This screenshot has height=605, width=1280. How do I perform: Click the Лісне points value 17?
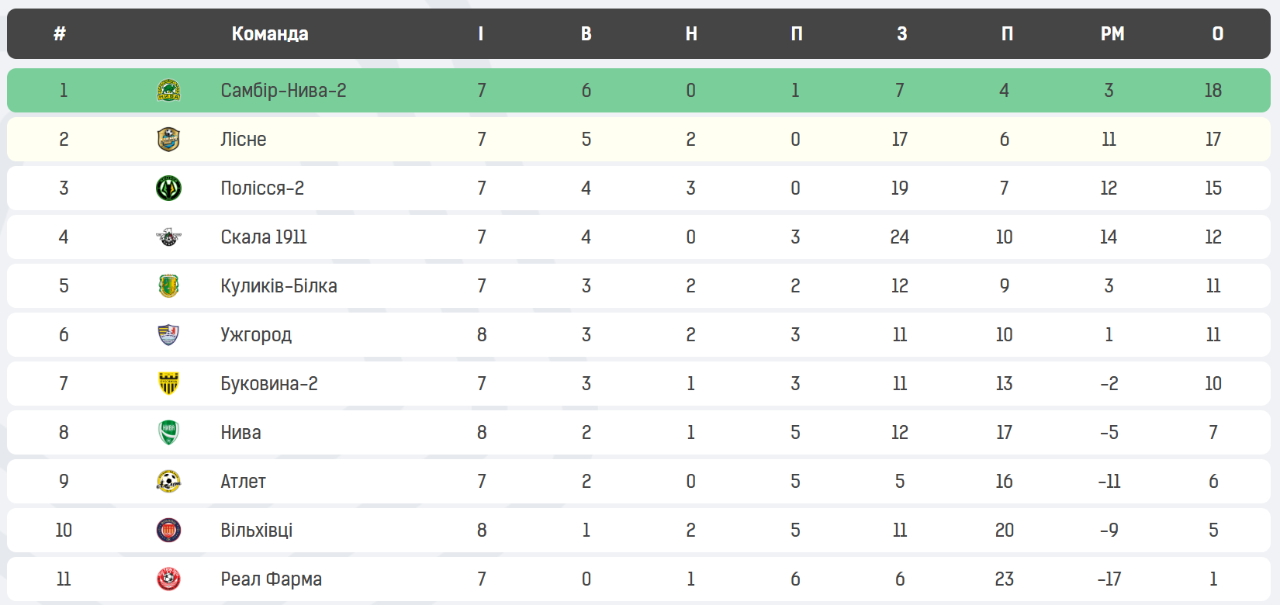[1213, 140]
